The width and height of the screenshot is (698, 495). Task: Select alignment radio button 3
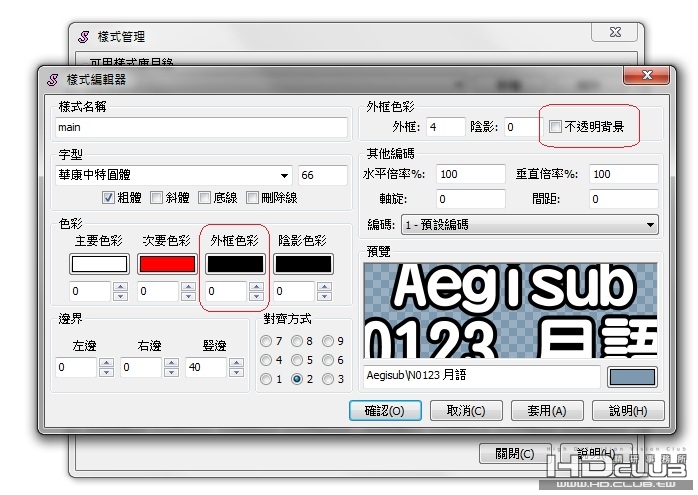(328, 379)
